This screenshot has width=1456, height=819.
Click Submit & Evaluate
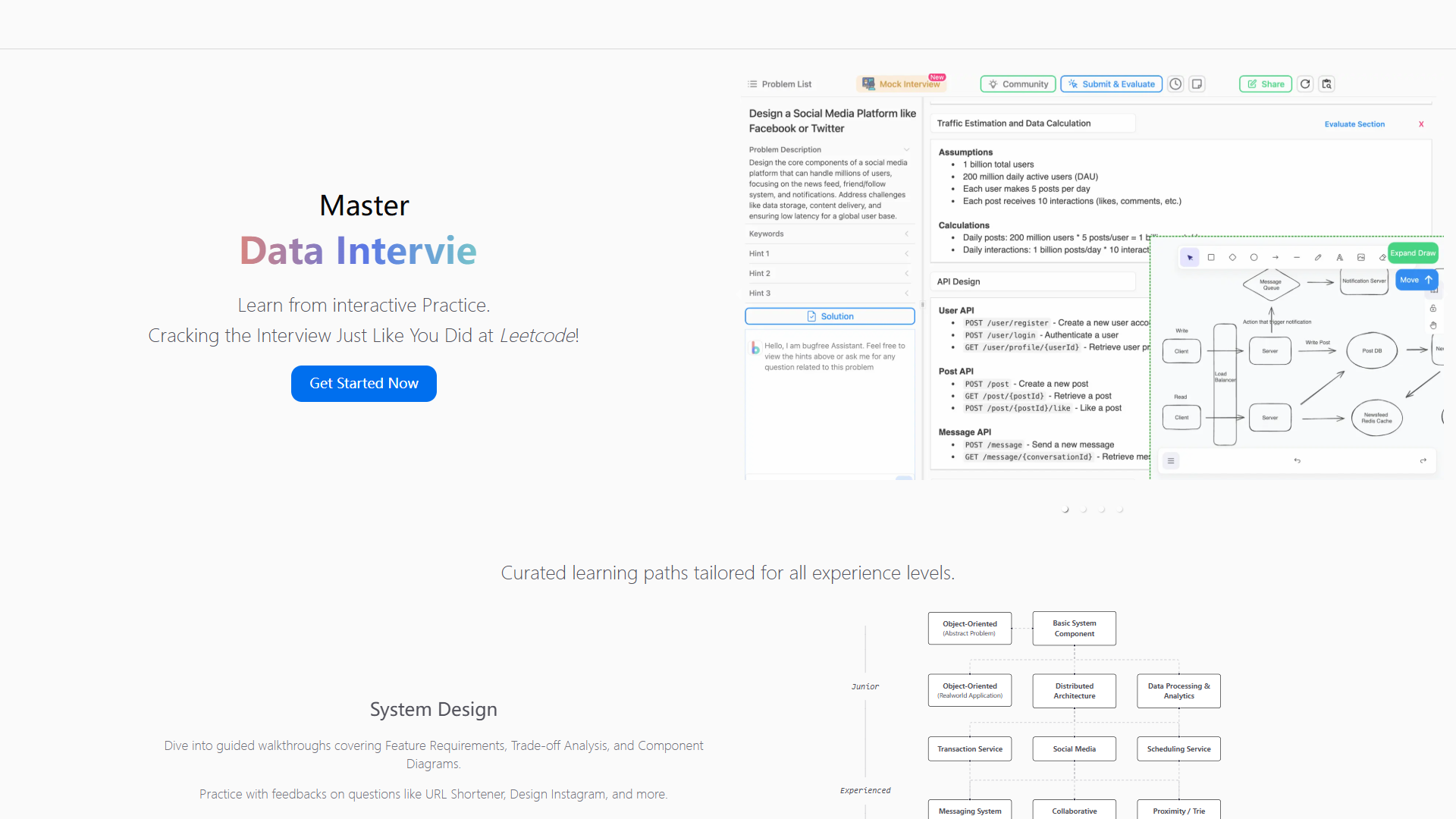click(1112, 84)
